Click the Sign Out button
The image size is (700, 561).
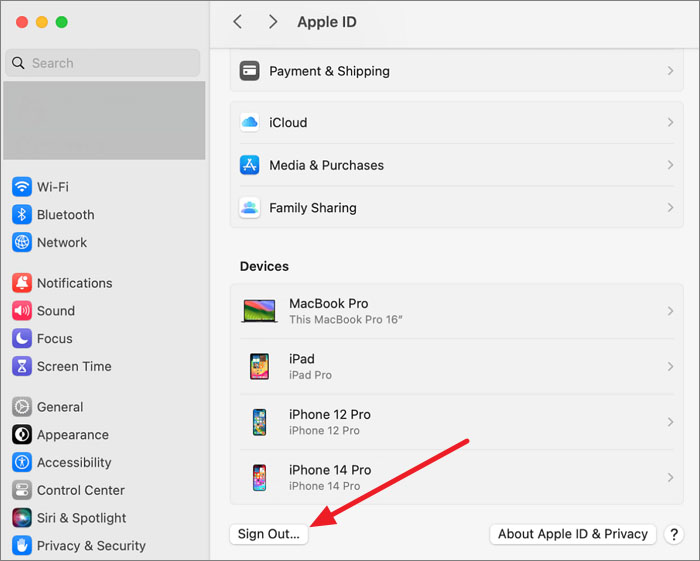click(x=269, y=534)
